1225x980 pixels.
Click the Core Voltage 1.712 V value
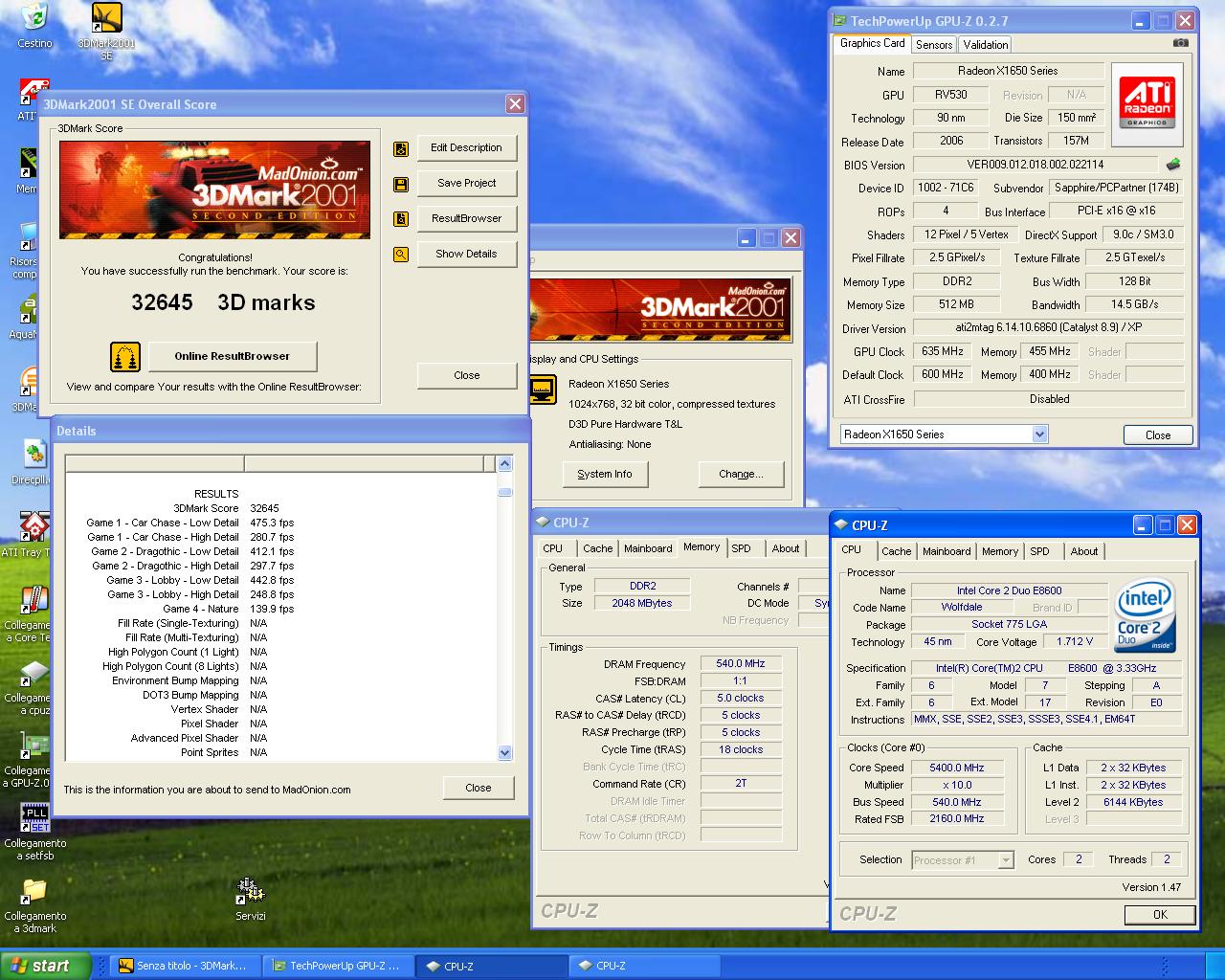click(x=1075, y=642)
